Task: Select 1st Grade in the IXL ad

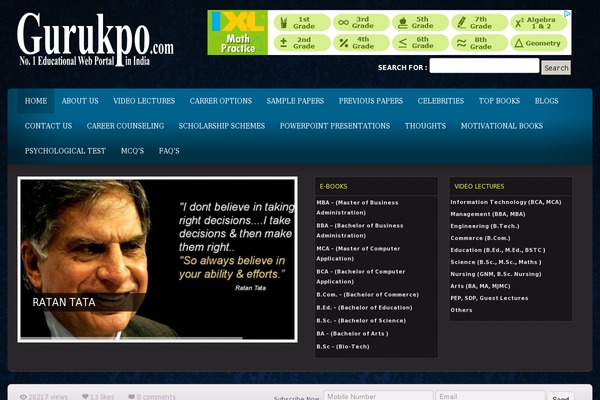Action: click(x=302, y=23)
